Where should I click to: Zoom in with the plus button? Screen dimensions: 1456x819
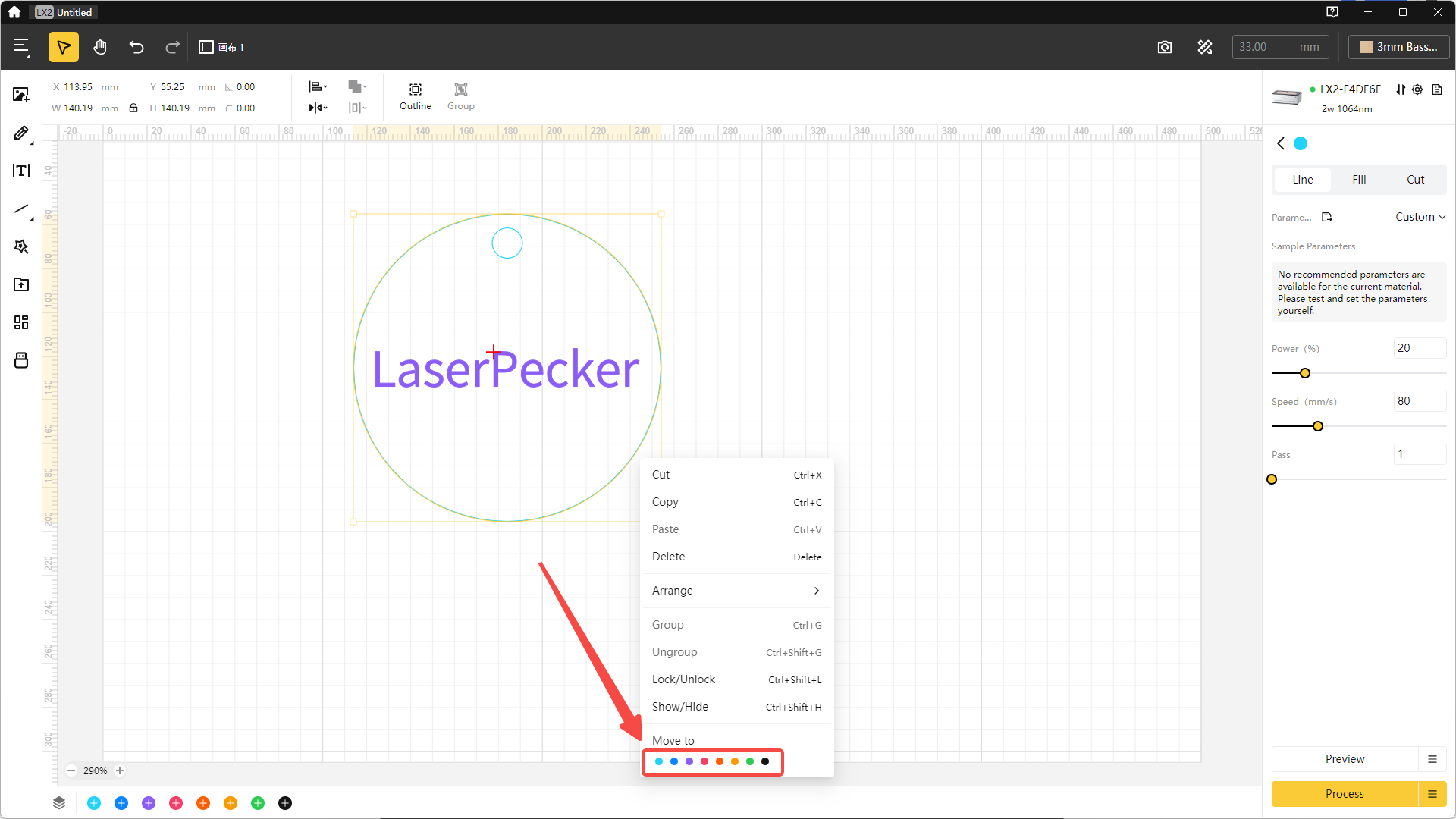pos(120,770)
